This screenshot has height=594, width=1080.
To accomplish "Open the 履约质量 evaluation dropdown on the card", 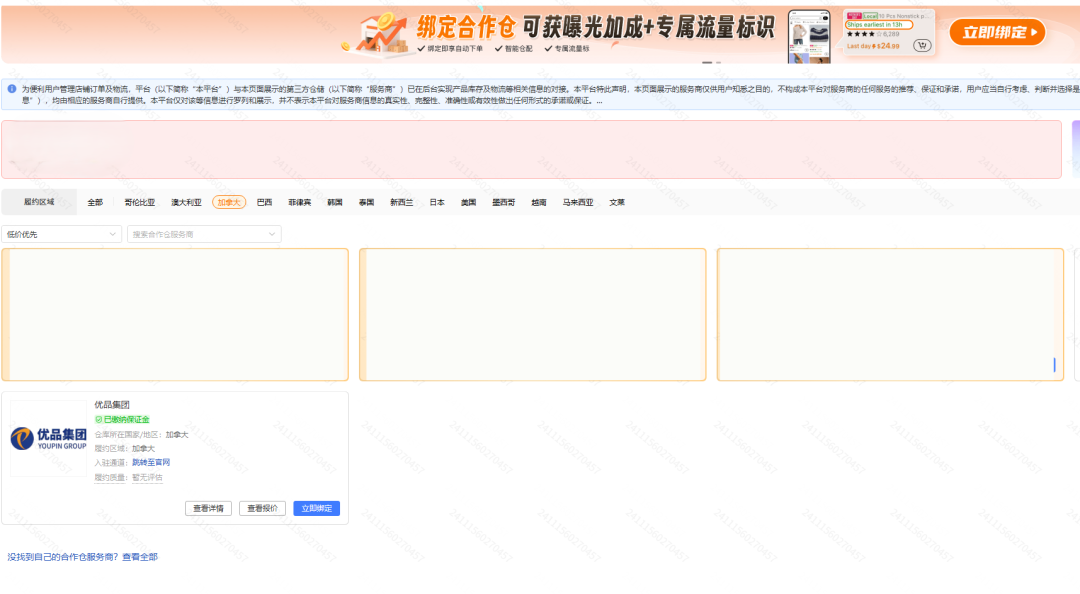I will coord(147,478).
